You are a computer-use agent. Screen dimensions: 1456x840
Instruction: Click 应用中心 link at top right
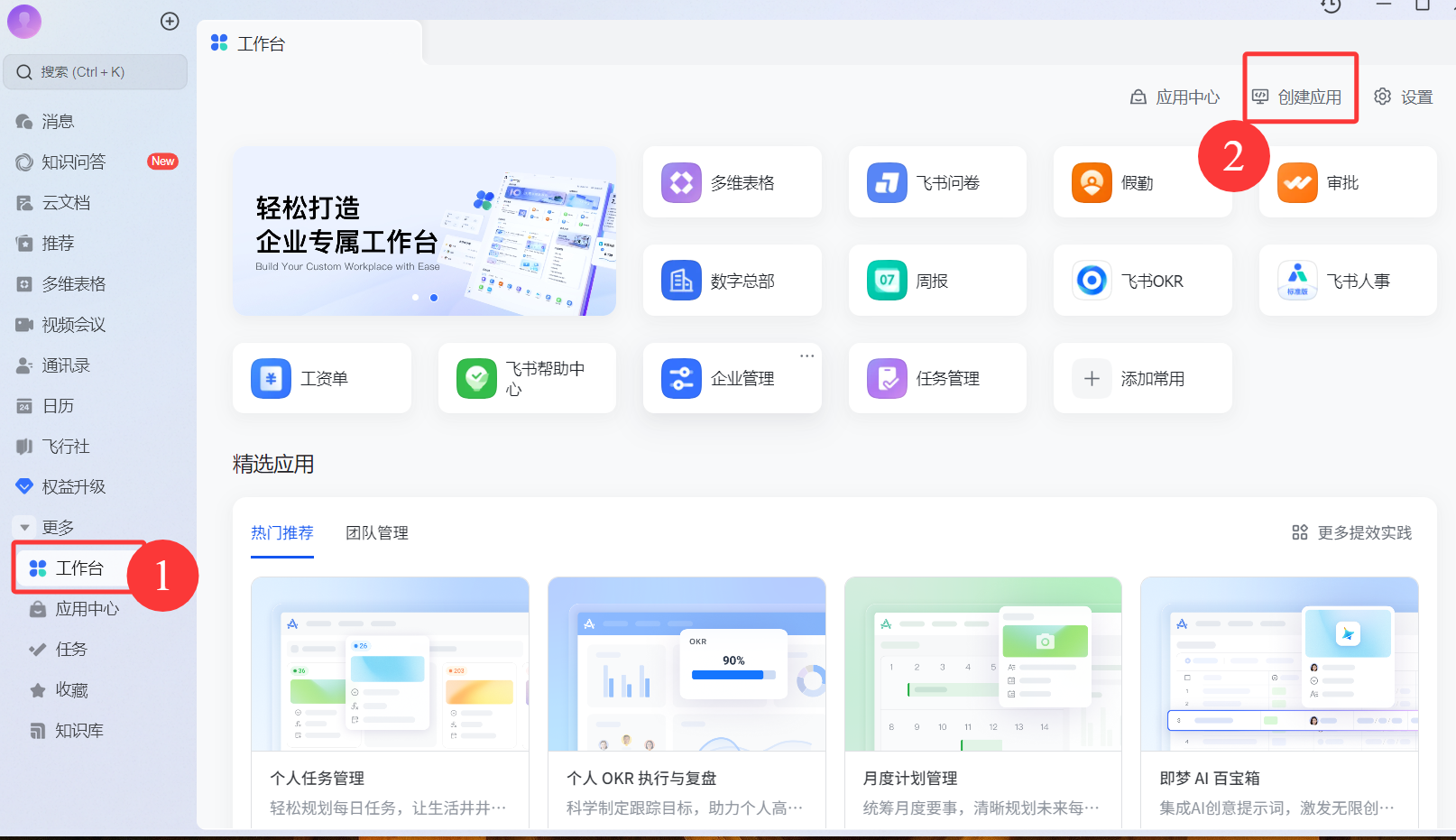(1175, 97)
